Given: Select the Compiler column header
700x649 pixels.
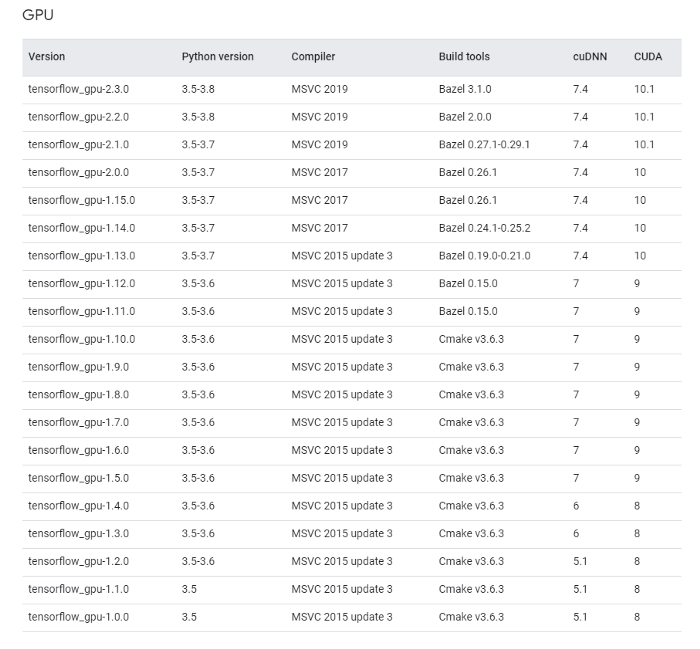Looking at the screenshot, I should (313, 57).
